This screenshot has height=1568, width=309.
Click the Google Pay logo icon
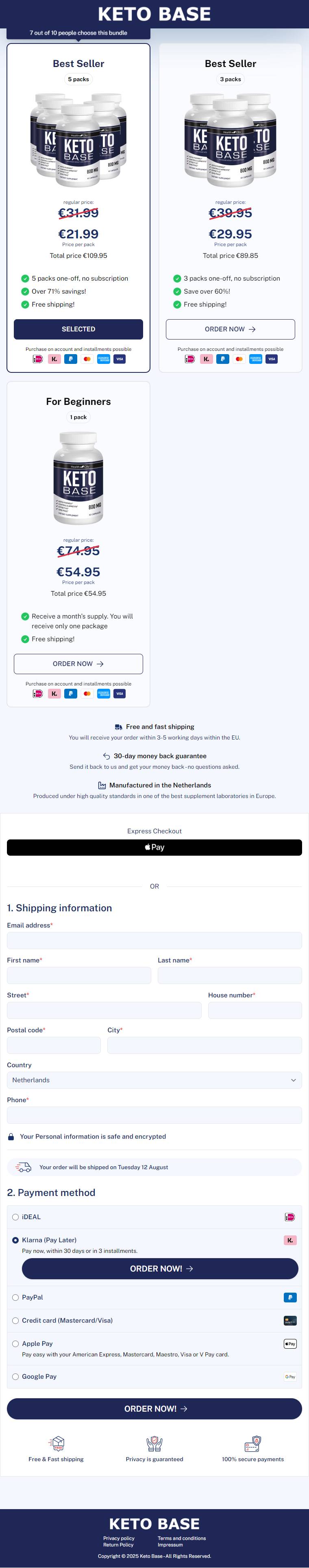(290, 1377)
